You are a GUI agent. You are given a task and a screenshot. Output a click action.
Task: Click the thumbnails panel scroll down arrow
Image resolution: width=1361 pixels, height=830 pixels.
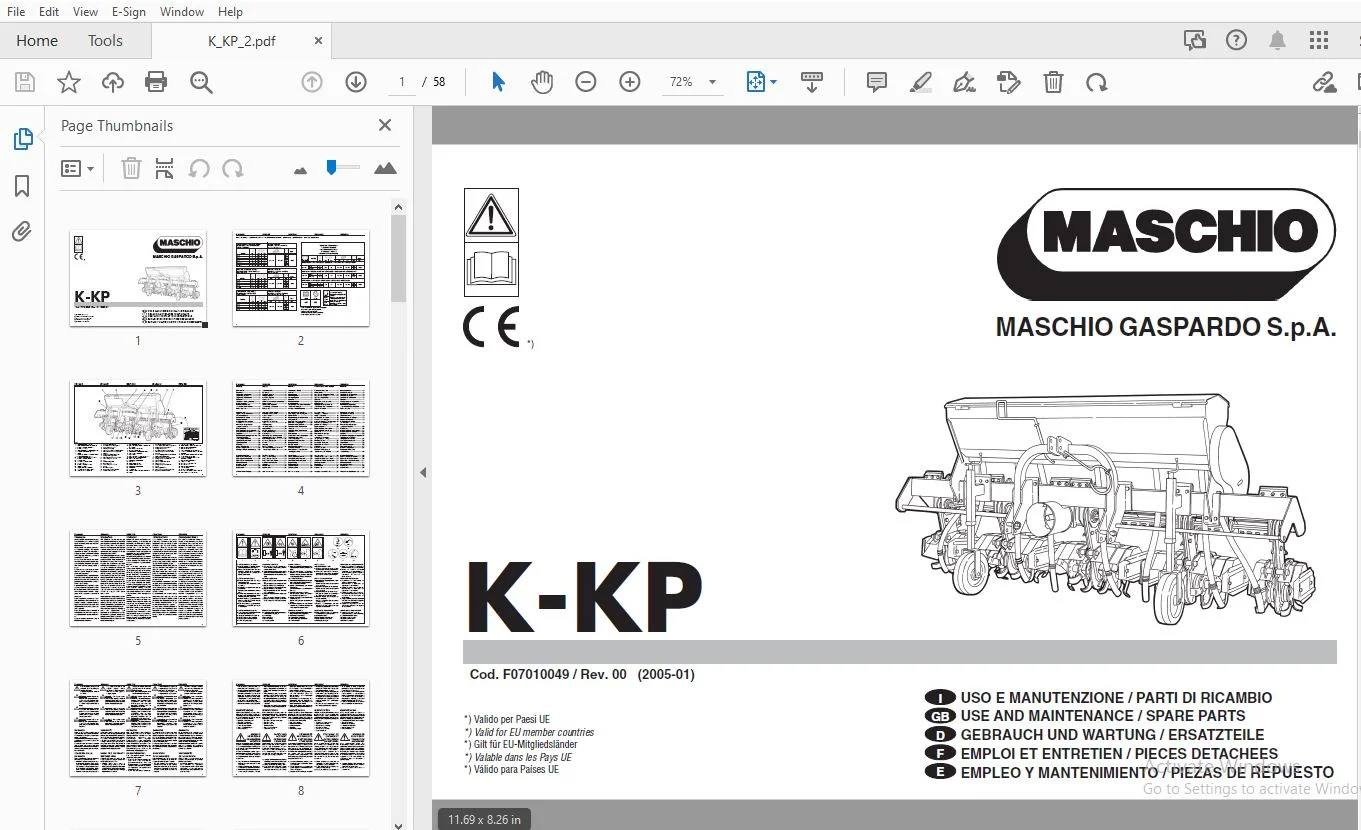pyautogui.click(x=398, y=825)
